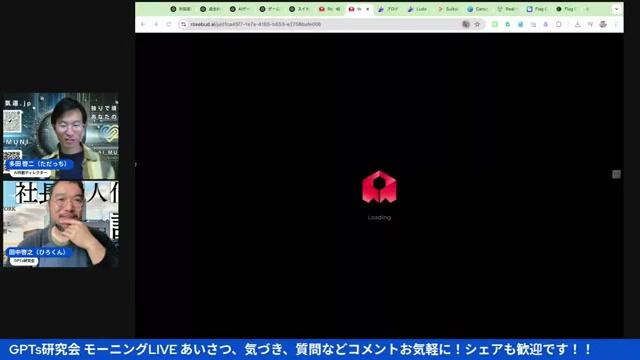This screenshot has width=640, height=360.
Task: Switch to the Suno browser tab
Action: [448, 9]
